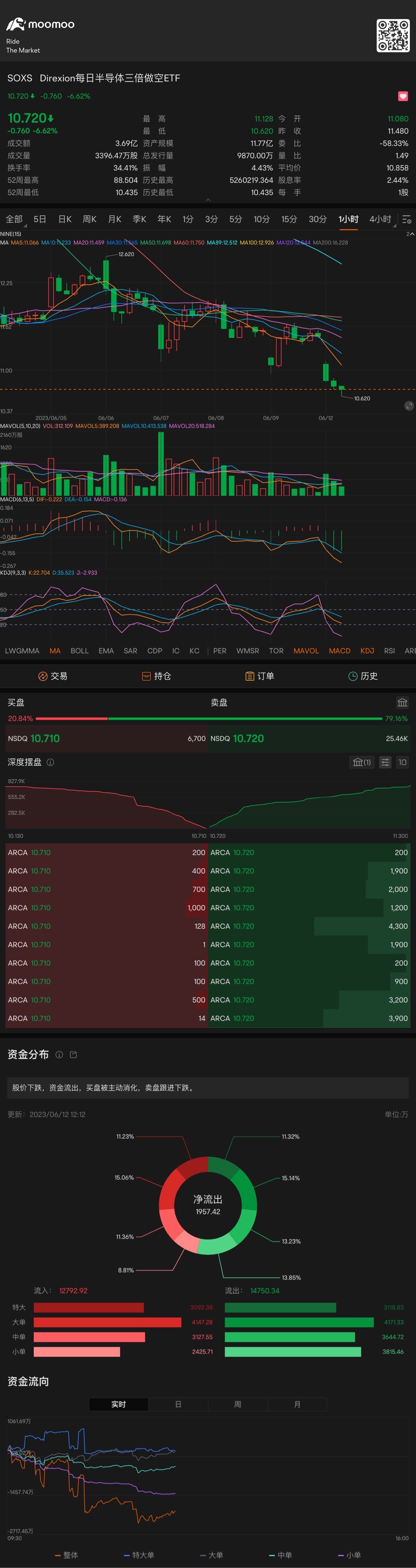Click NSDQ bid price 10.710
This screenshot has height=1568, width=416.
pyautogui.click(x=45, y=738)
